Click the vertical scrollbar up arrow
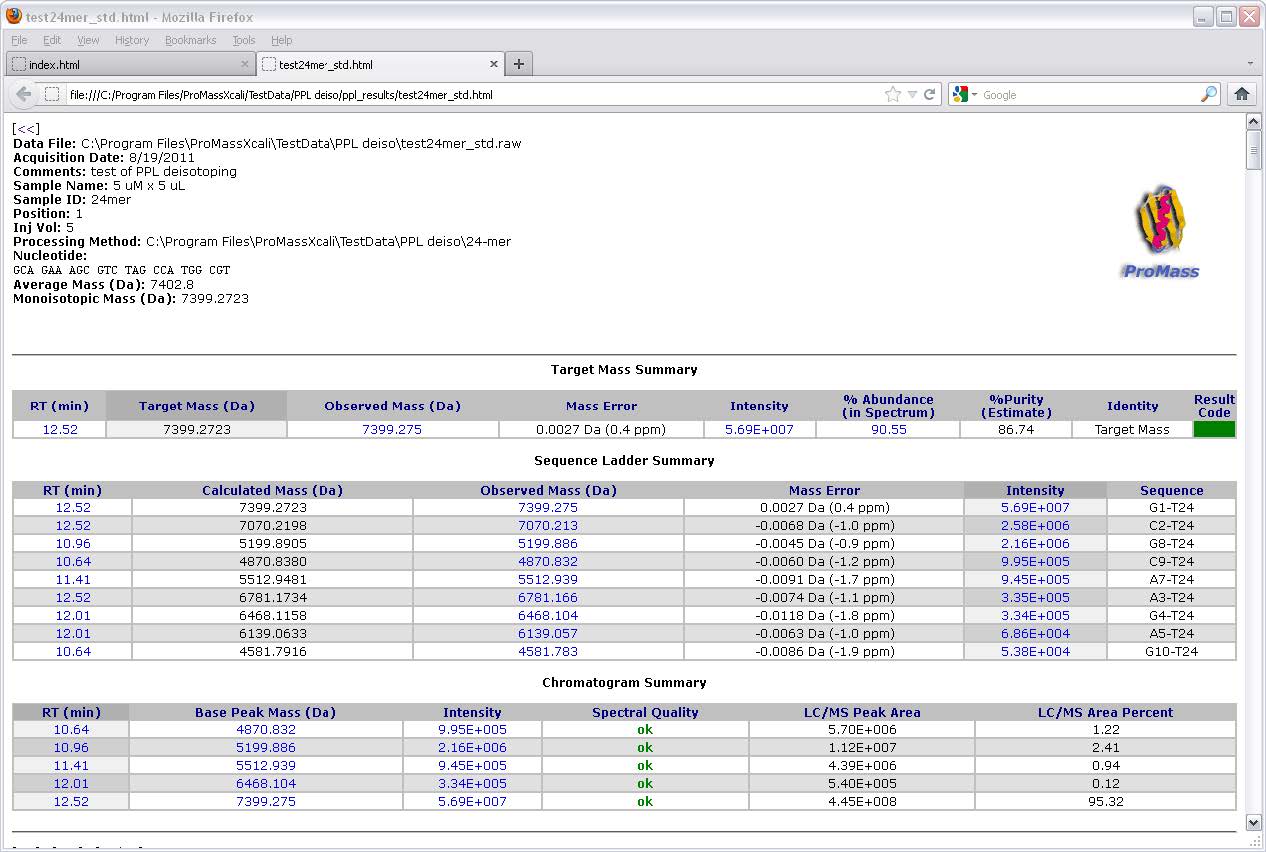This screenshot has width=1266, height=852. point(1254,122)
